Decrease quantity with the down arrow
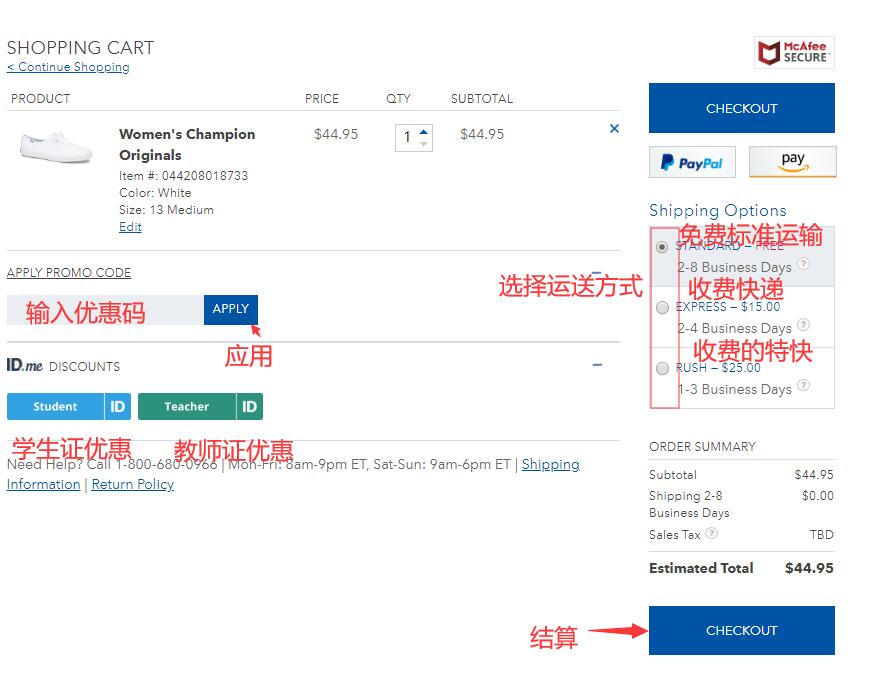This screenshot has width=882, height=675. [x=424, y=144]
